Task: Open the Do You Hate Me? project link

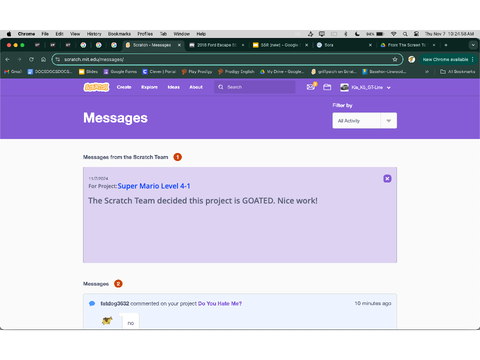Action: point(220,303)
